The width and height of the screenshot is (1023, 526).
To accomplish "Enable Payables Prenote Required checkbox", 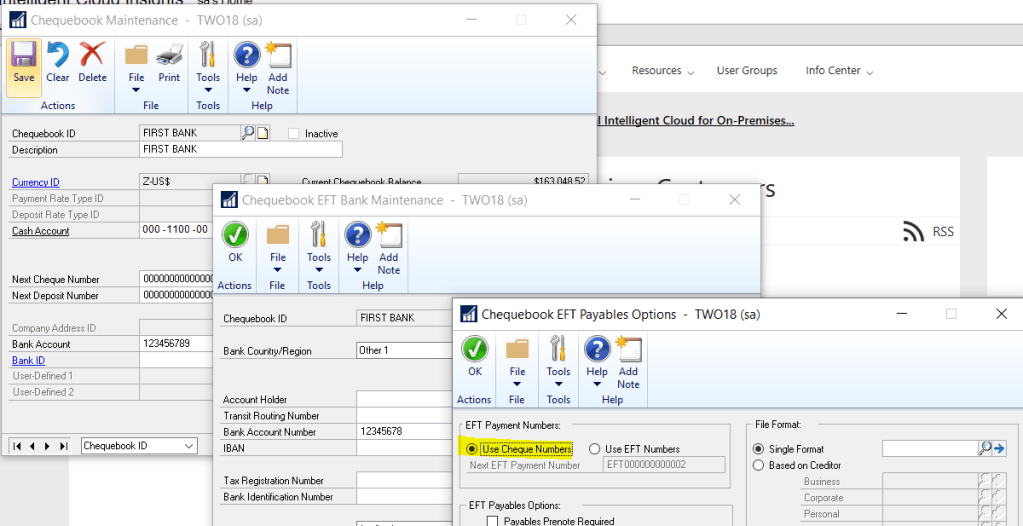I will [x=492, y=521].
